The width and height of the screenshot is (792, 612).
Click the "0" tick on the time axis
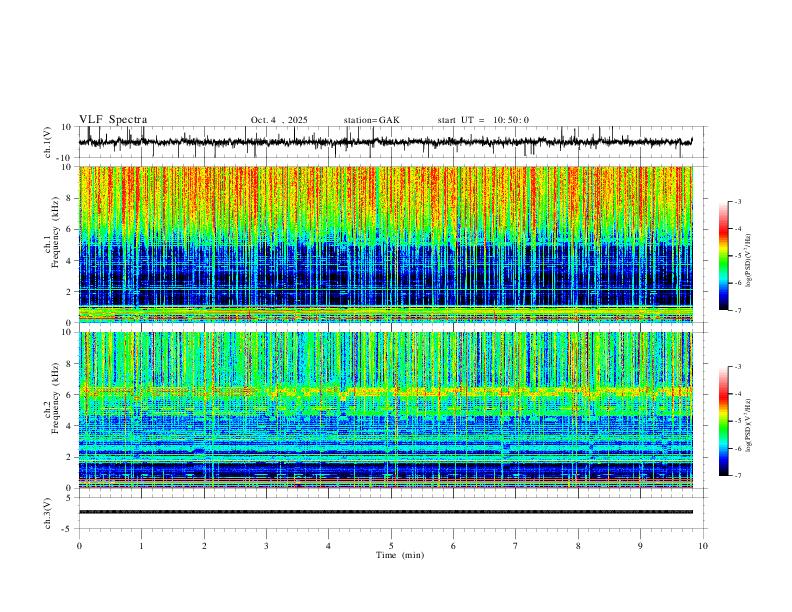click(x=79, y=546)
